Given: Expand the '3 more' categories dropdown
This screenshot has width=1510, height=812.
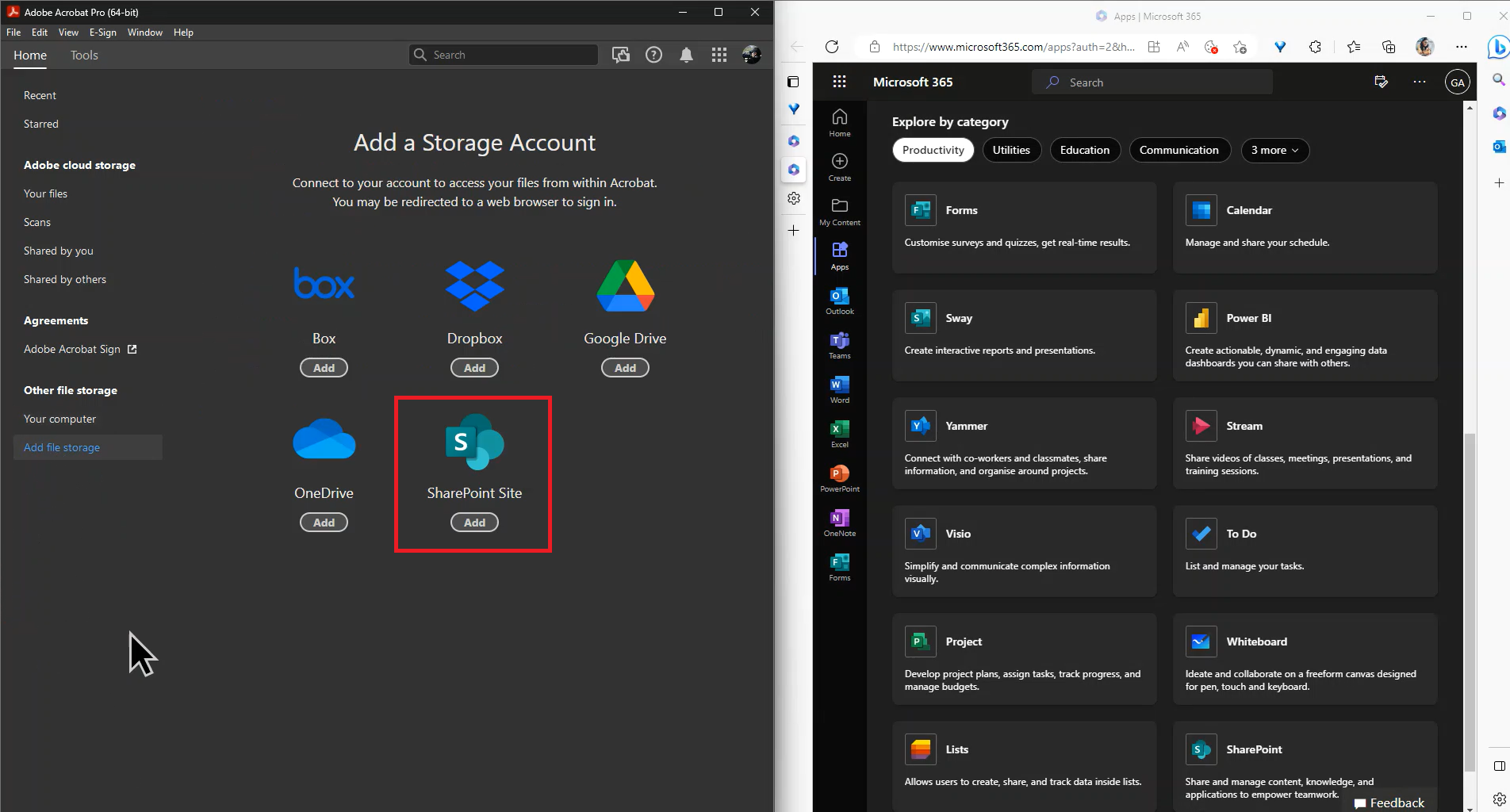Looking at the screenshot, I should [x=1274, y=150].
